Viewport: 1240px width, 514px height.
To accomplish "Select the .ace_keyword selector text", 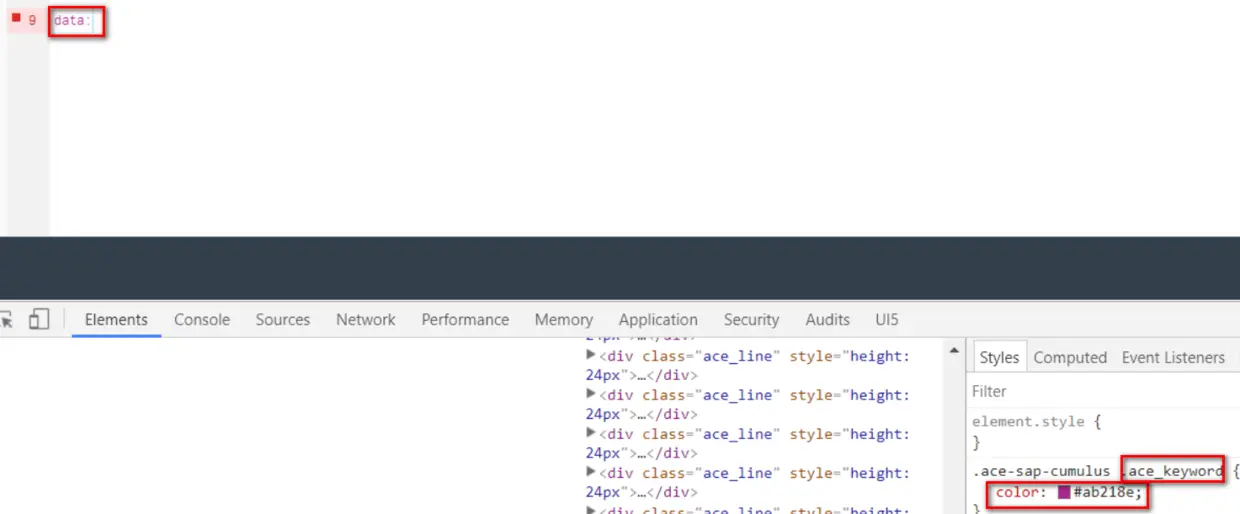I will click(x=1174, y=470).
